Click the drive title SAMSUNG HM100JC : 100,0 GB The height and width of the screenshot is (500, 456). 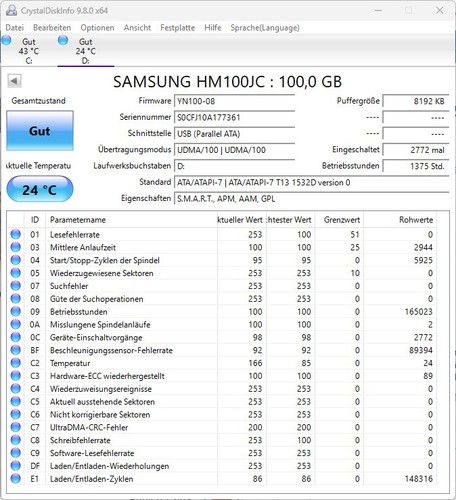point(227,82)
